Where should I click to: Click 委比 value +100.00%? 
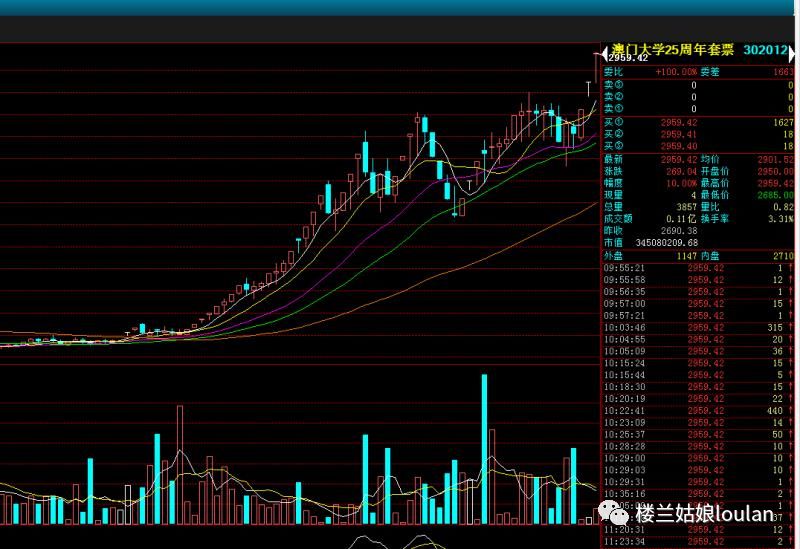676,72
